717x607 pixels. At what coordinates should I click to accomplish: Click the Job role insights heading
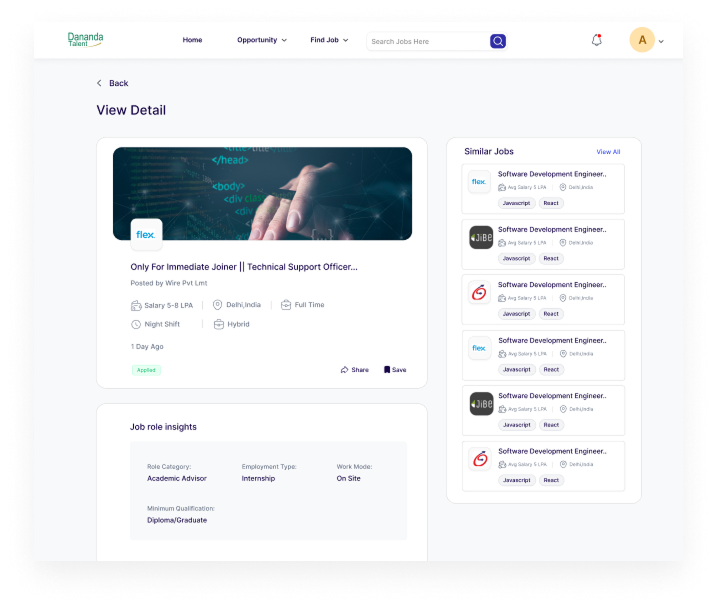(x=163, y=427)
